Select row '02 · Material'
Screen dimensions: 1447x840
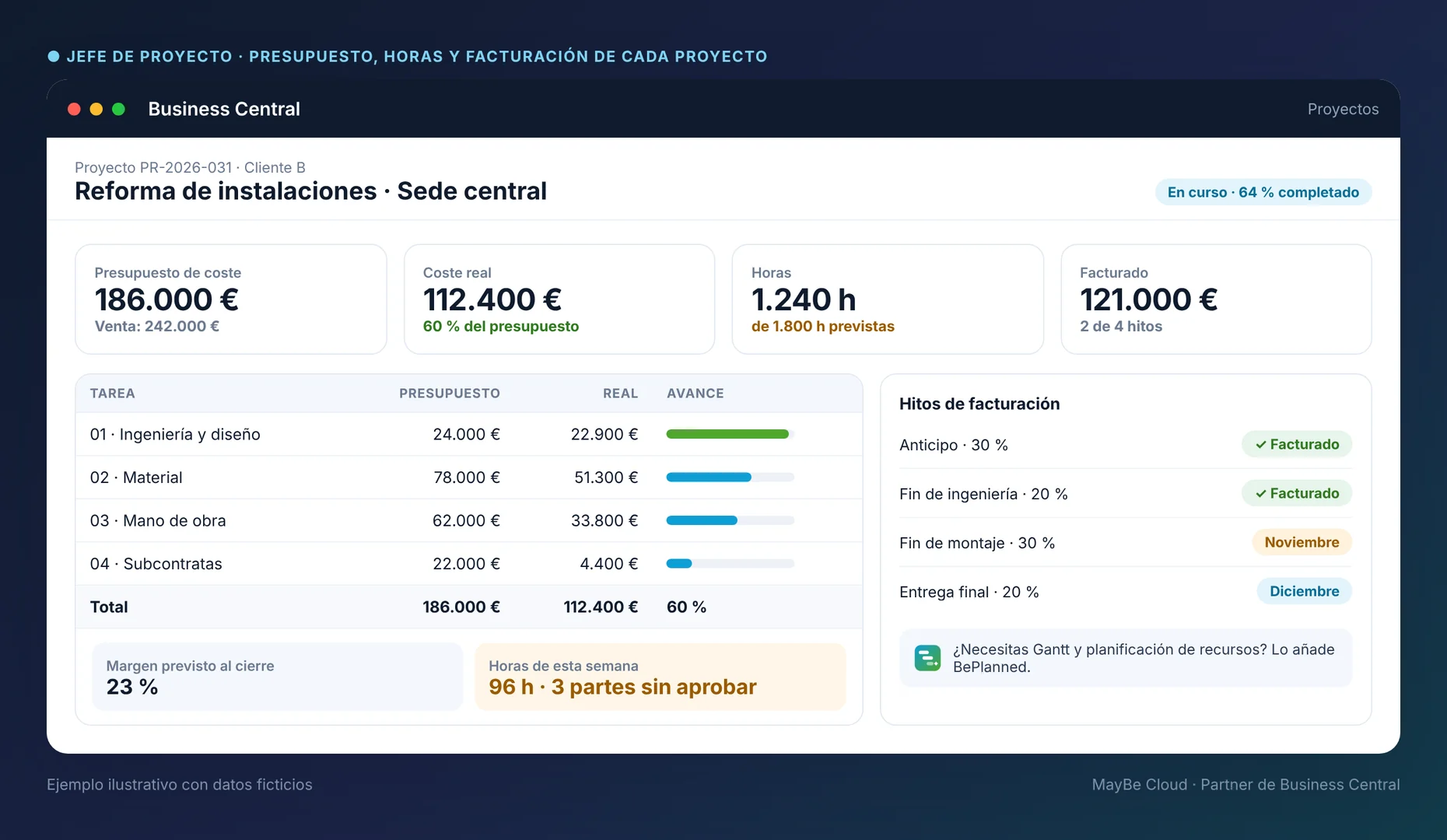pyautogui.click(x=469, y=478)
